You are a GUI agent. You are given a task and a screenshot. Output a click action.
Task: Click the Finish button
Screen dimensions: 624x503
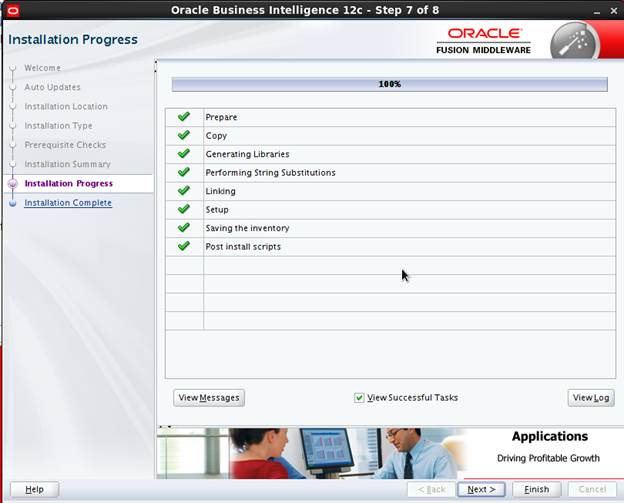[x=536, y=489]
